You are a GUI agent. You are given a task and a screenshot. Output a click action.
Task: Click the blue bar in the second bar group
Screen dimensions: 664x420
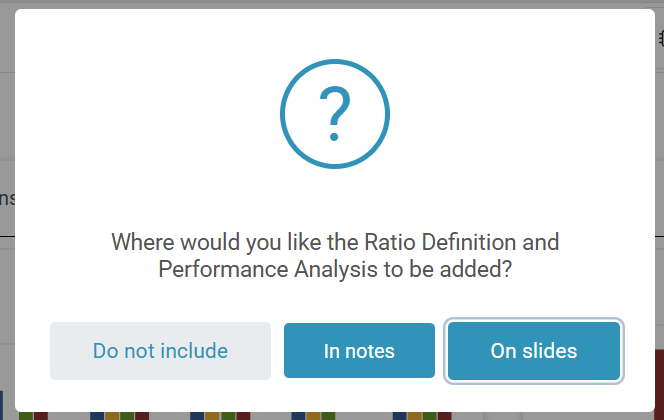[x=97, y=416]
